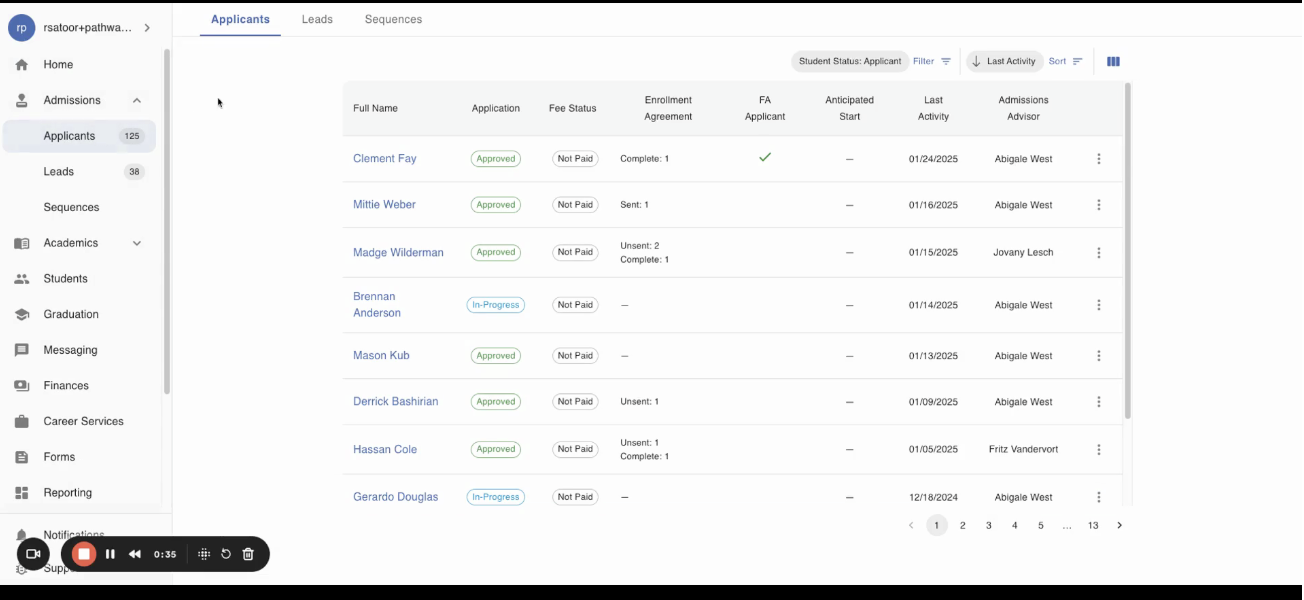Click the Full Name column header
Image resolution: width=1304 pixels, height=600 pixels.
[375, 109]
